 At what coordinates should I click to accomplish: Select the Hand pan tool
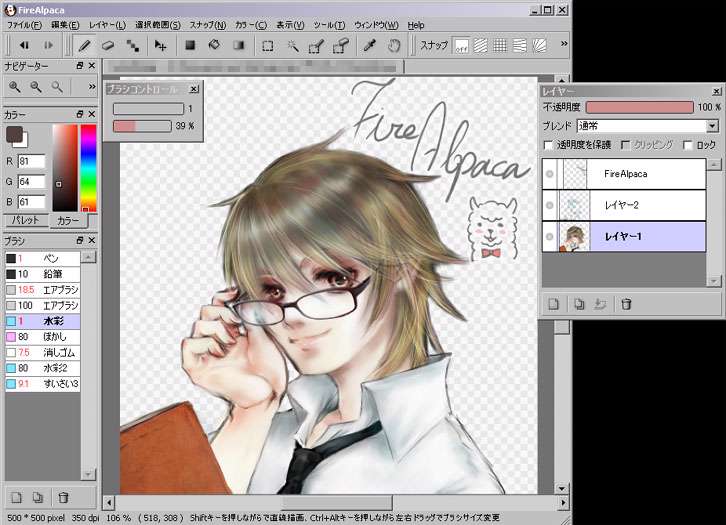click(393, 45)
